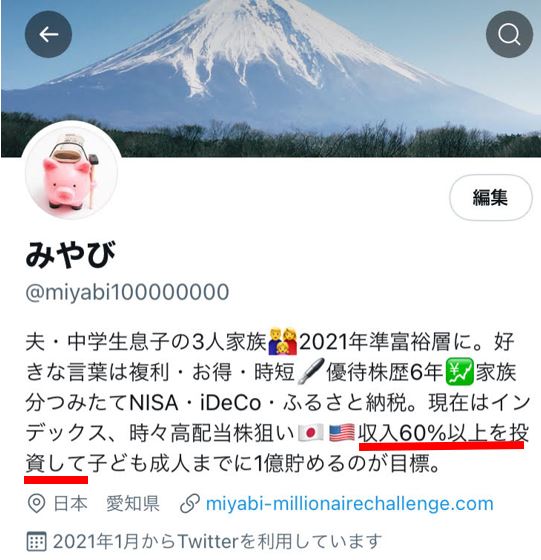Viewport: 541px width, 560px height.
Task: Open search with the magnifier icon
Action: (509, 34)
